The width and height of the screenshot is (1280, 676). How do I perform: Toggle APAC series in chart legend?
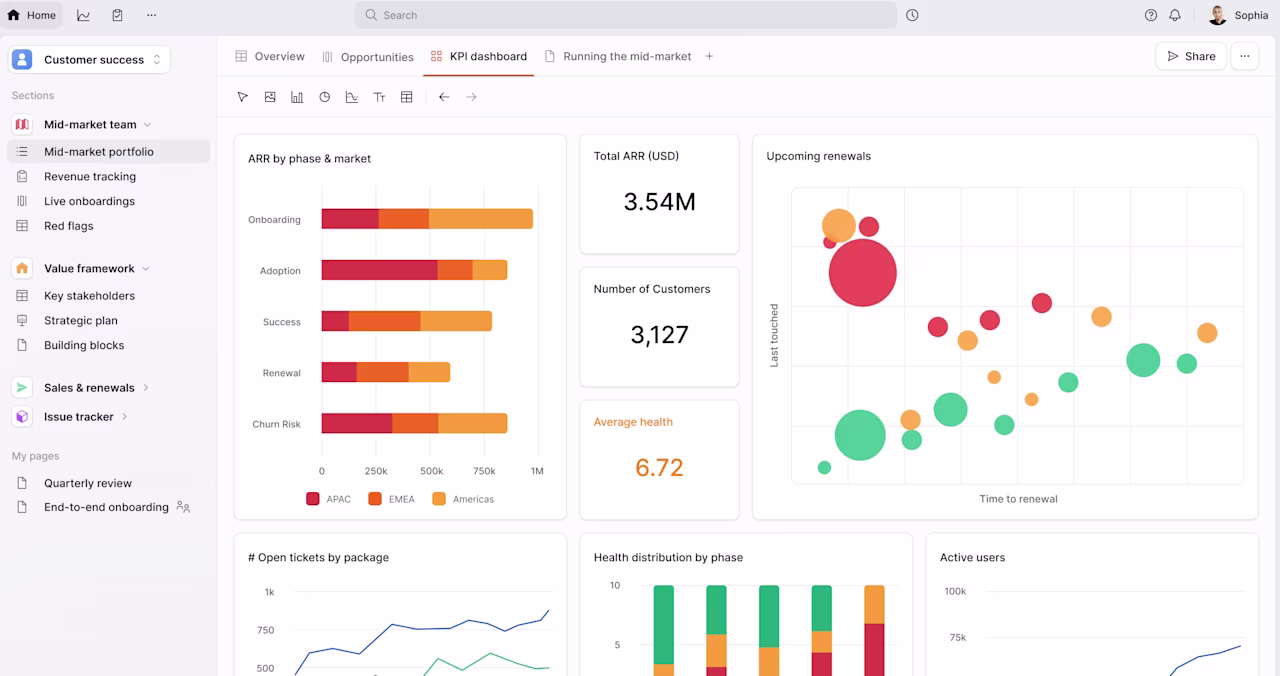[x=329, y=499]
